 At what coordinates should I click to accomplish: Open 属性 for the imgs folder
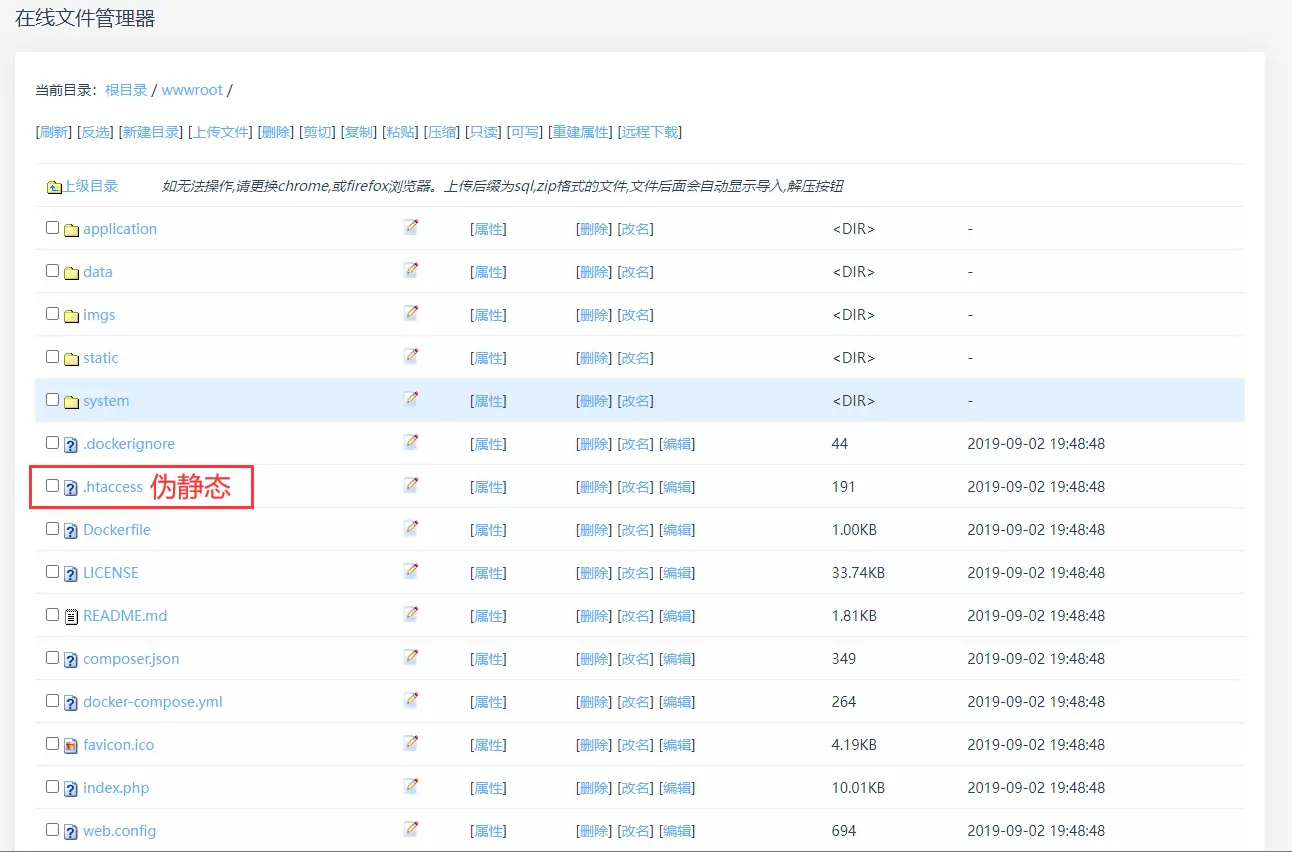(487, 314)
